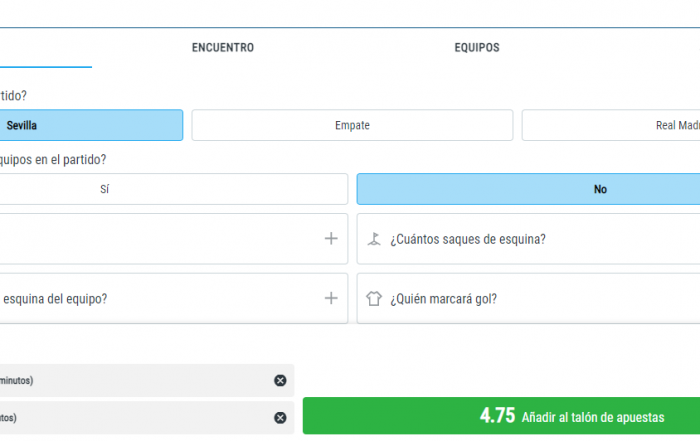Viewport: 700px width, 441px height.
Task: Switch to the ENCUENTRO tab
Action: tap(222, 48)
